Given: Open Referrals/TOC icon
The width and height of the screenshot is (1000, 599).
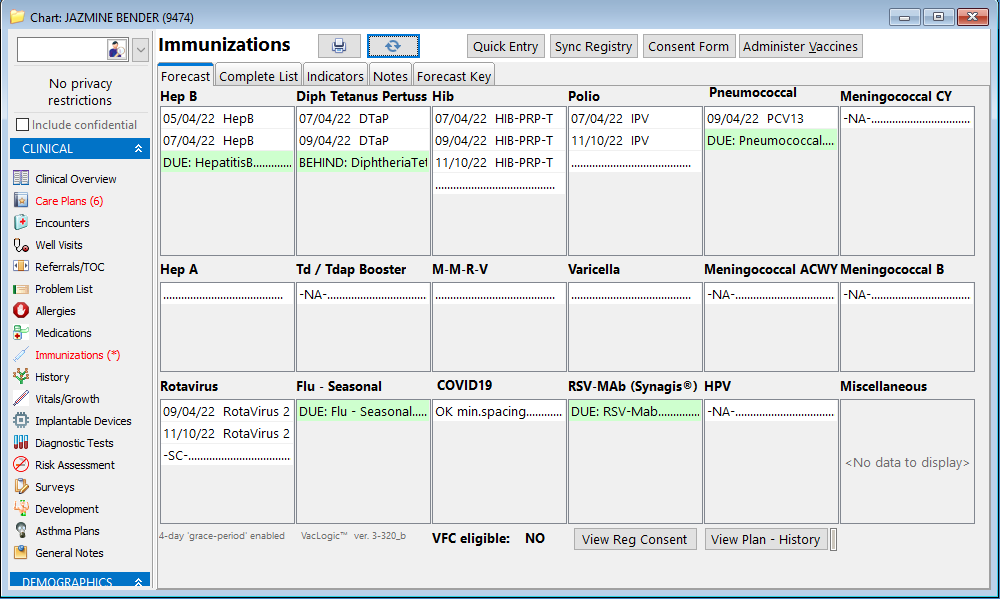Looking at the screenshot, I should (x=21, y=267).
